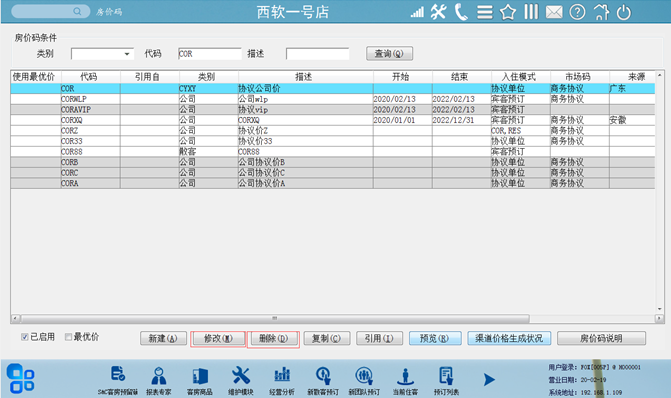Open 新散客预订 icon

click(323, 380)
